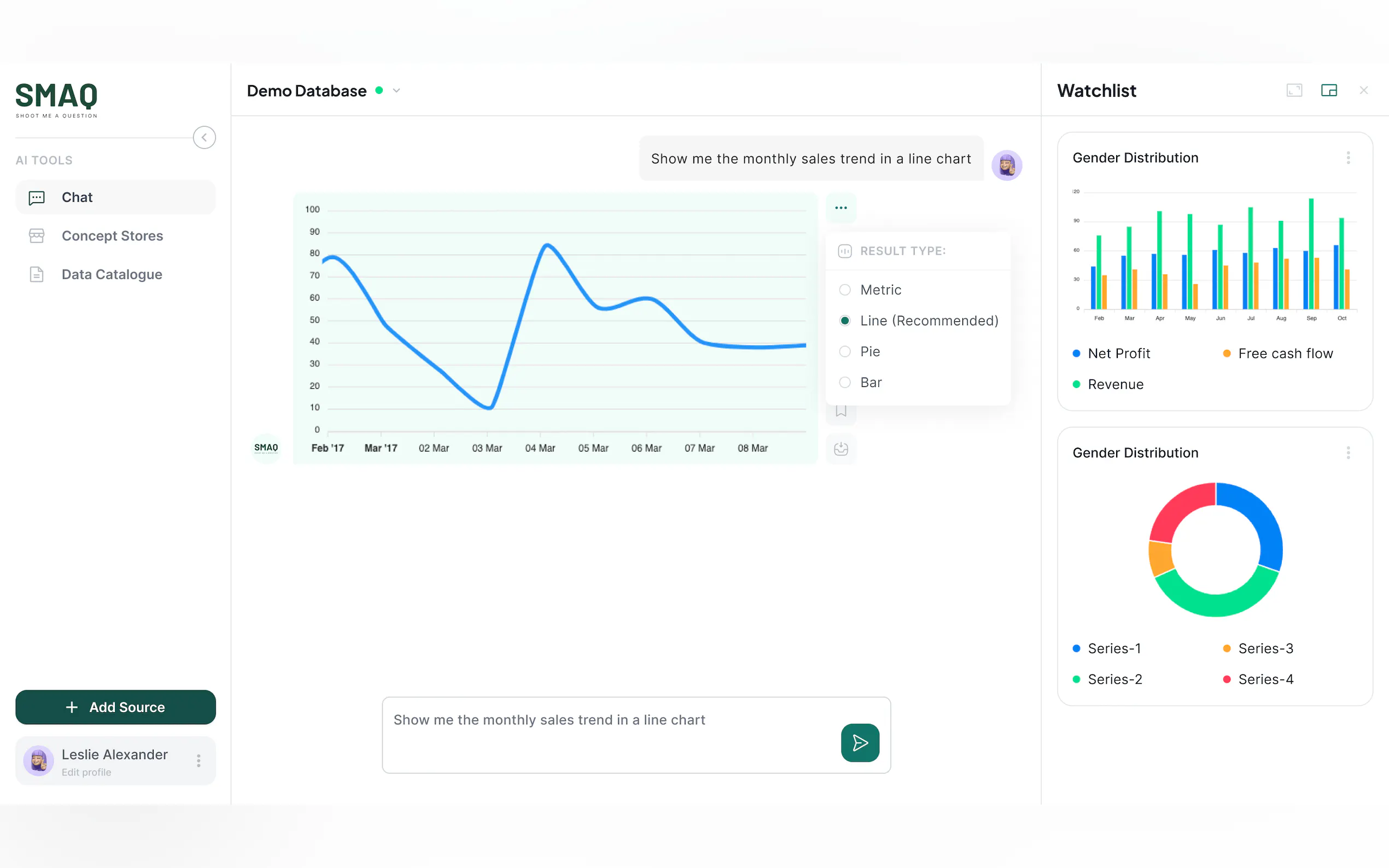Toggle Free cash flow legend color dot

coord(1227,354)
